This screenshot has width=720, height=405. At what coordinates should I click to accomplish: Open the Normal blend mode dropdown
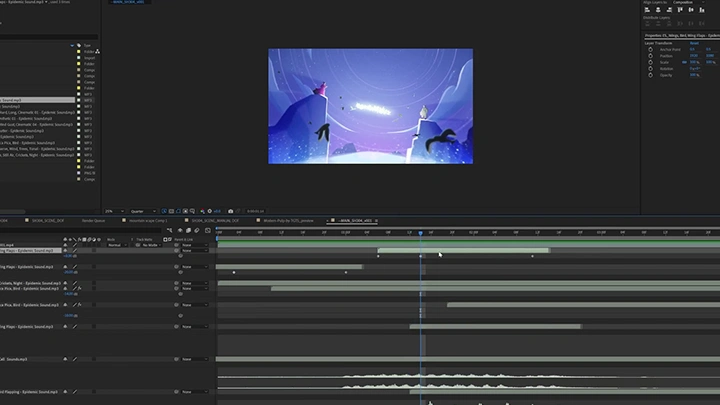117,245
